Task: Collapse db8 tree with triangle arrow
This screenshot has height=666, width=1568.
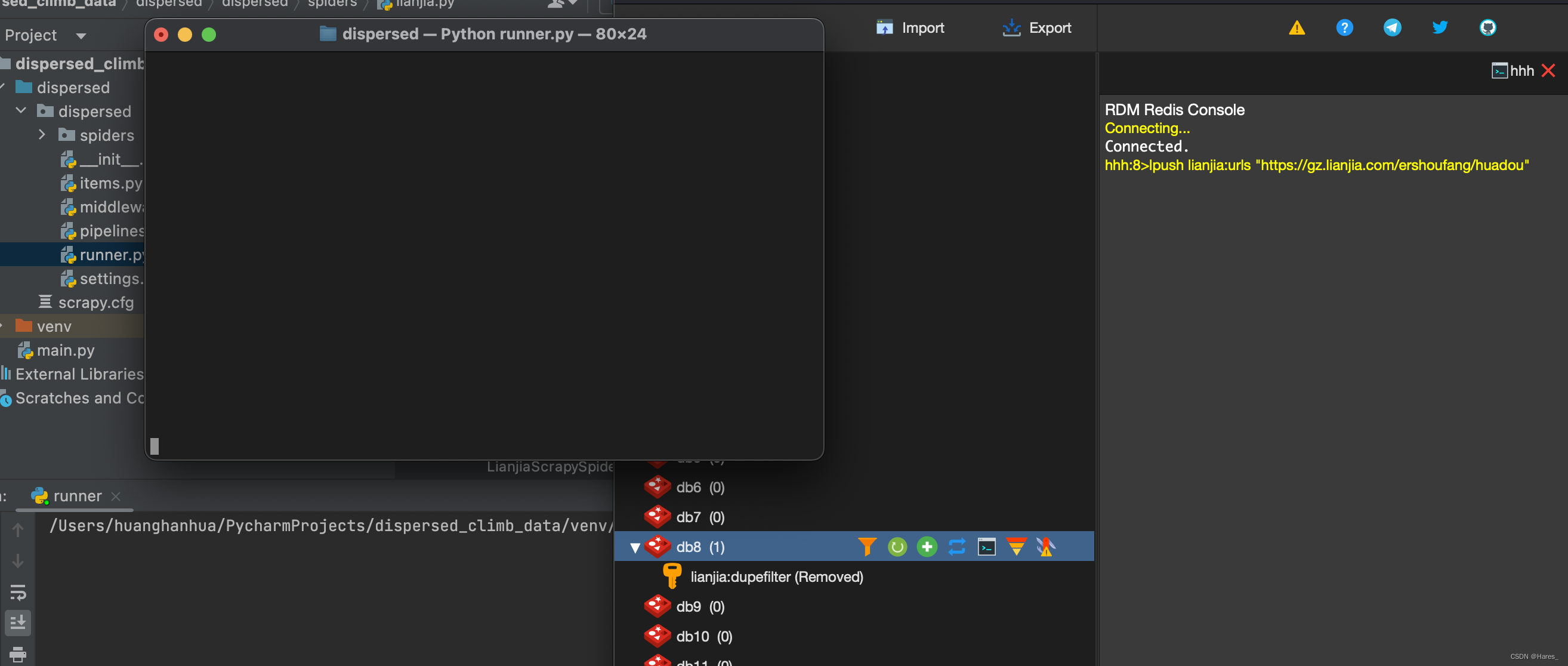Action: (x=635, y=547)
